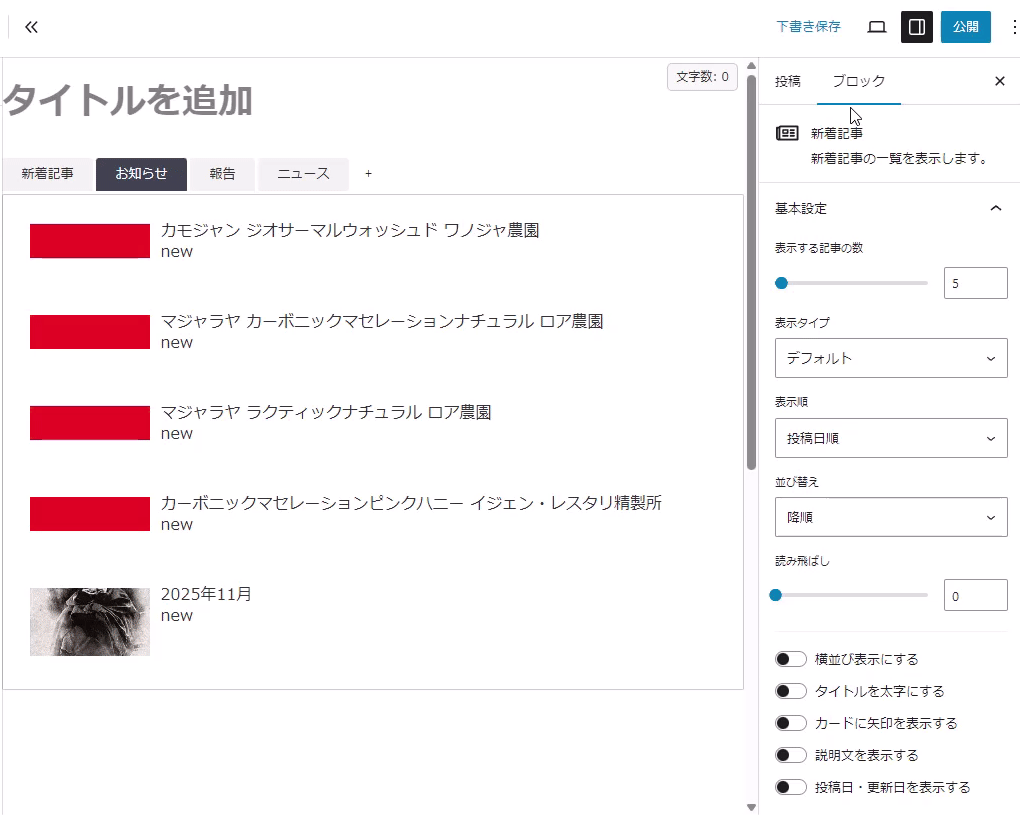
Task: Click the scroll-up arrow of editor
Action: (x=751, y=67)
